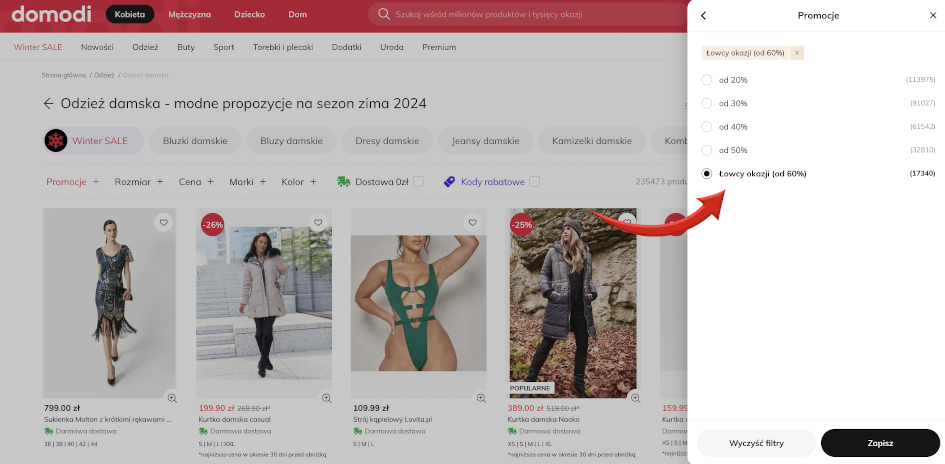Viewport: 945px width, 464px height.
Task: Open the Buty menu
Action: [186, 47]
